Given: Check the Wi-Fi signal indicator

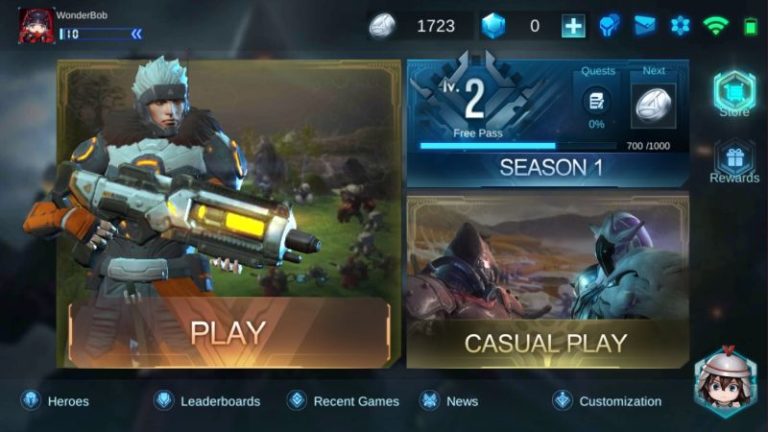Looking at the screenshot, I should (715, 25).
